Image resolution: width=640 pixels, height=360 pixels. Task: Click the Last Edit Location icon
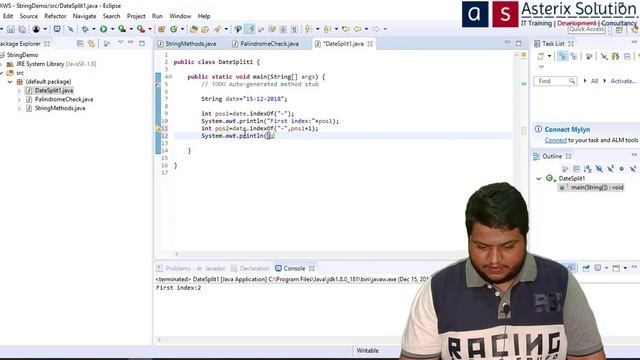tap(346, 29)
